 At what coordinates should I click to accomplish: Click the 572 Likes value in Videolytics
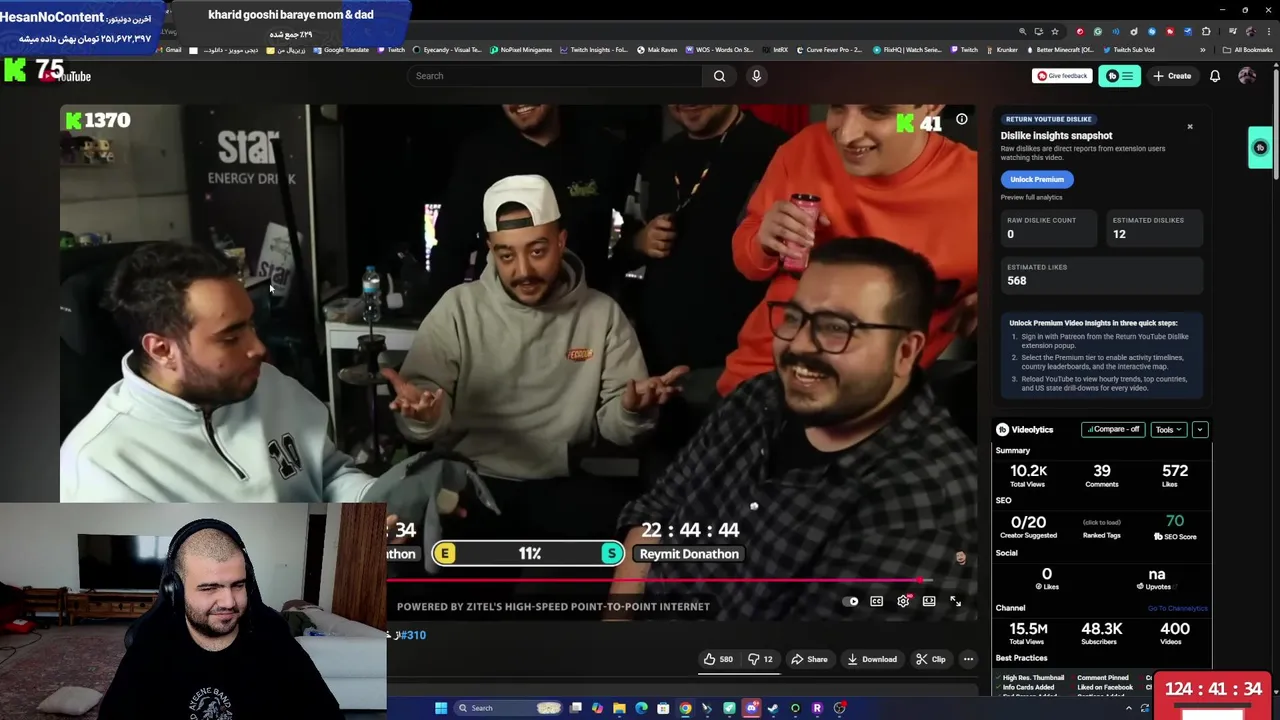pyautogui.click(x=1175, y=471)
